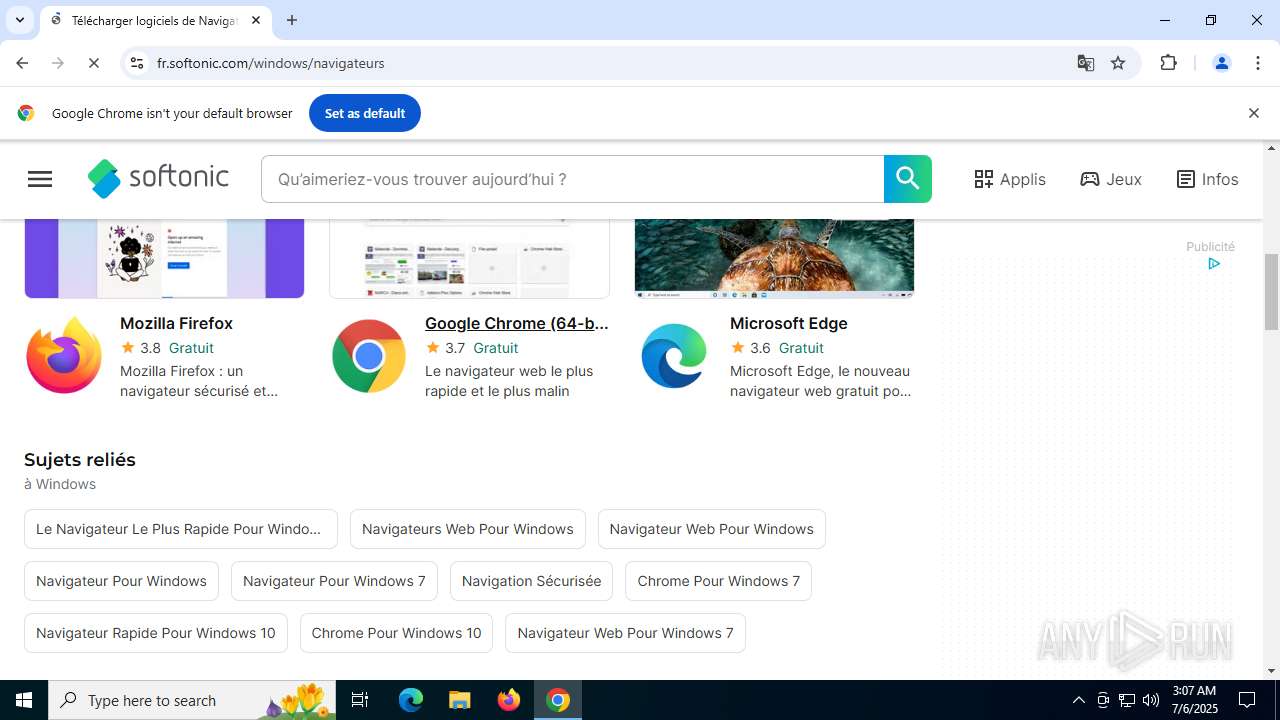Select the 'Chrome Pour Windows 10' tag
This screenshot has width=1280, height=720.
tap(396, 633)
